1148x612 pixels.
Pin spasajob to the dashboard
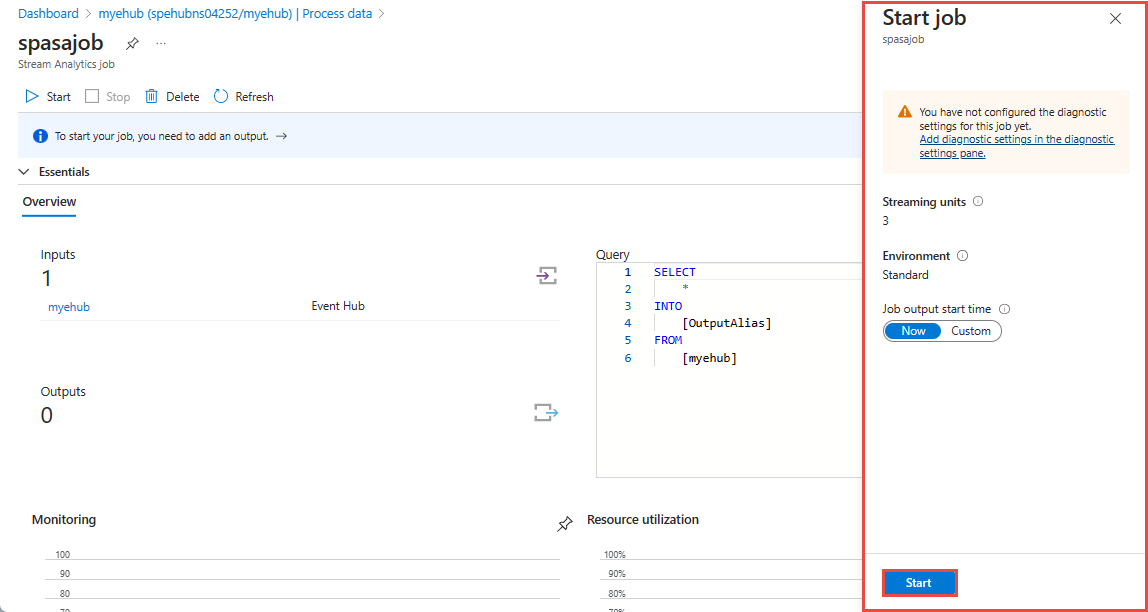point(131,43)
